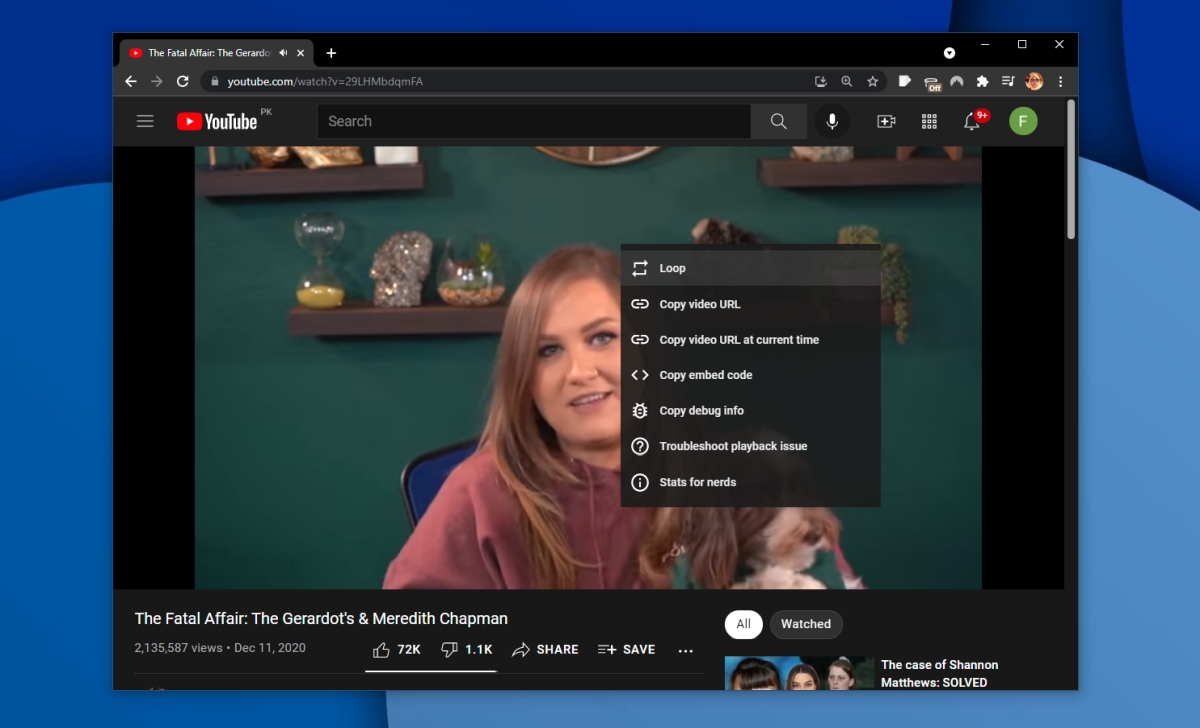1200x728 pixels.
Task: Mute tab via speaker icon on tab
Action: click(284, 53)
